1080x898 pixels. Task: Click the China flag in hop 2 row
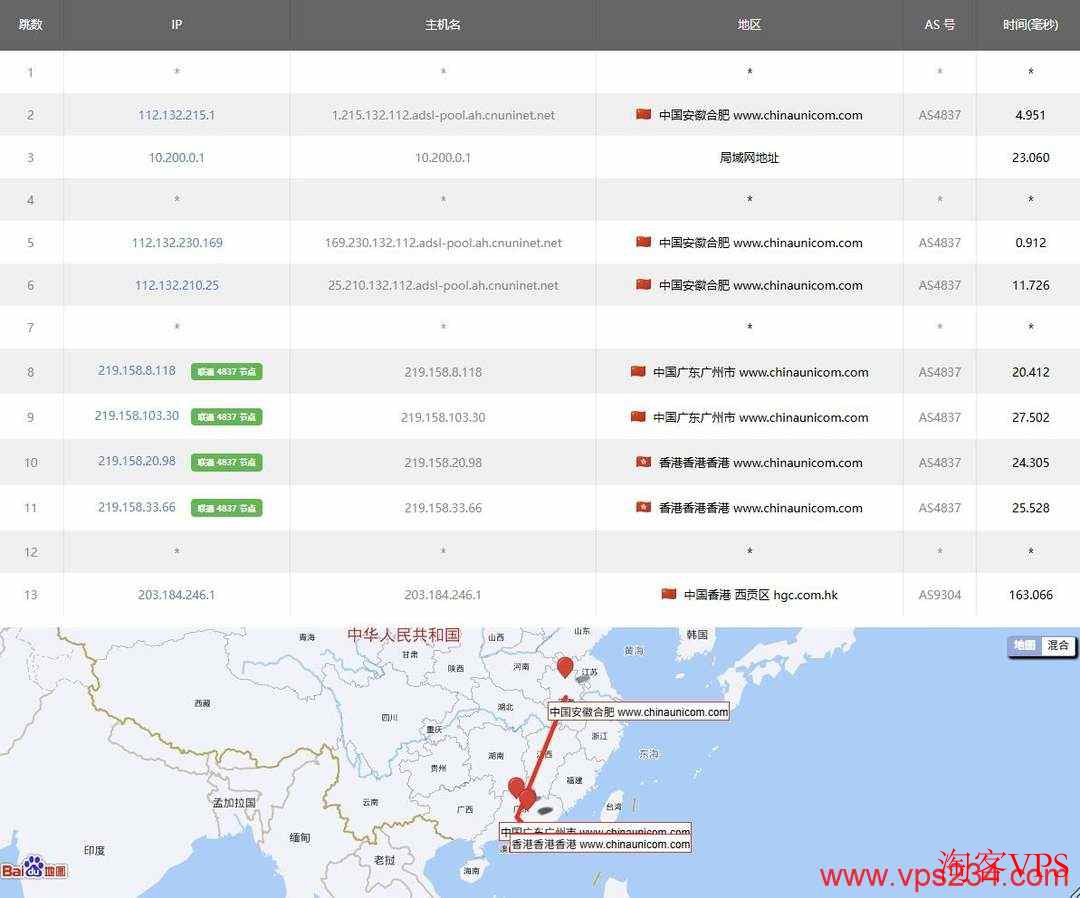pos(643,114)
